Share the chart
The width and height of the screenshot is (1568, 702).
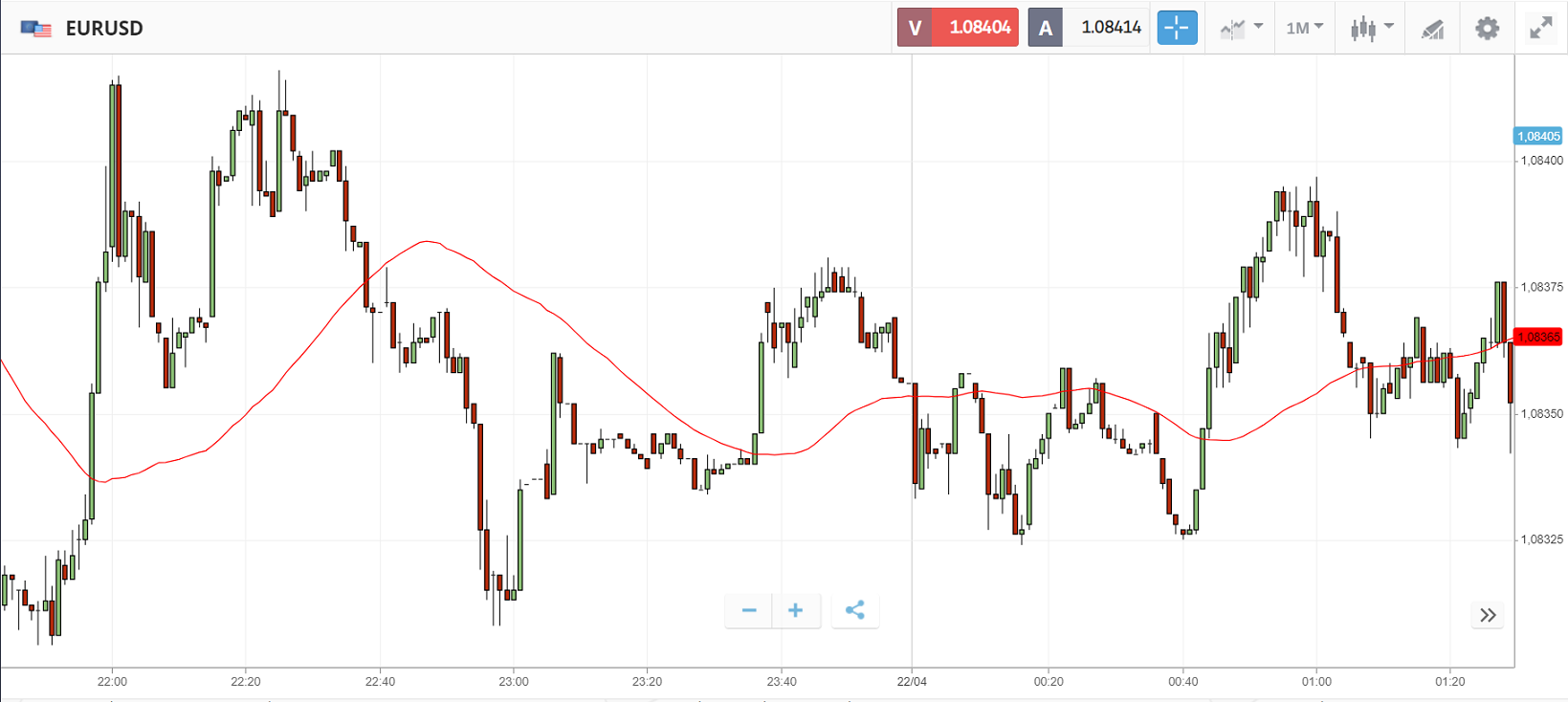855,610
